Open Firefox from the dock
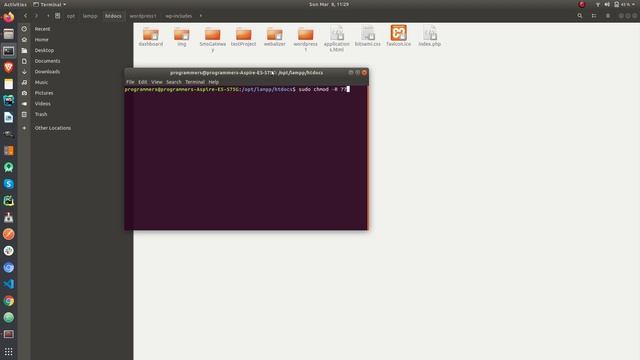The image size is (640, 360). [x=9, y=17]
